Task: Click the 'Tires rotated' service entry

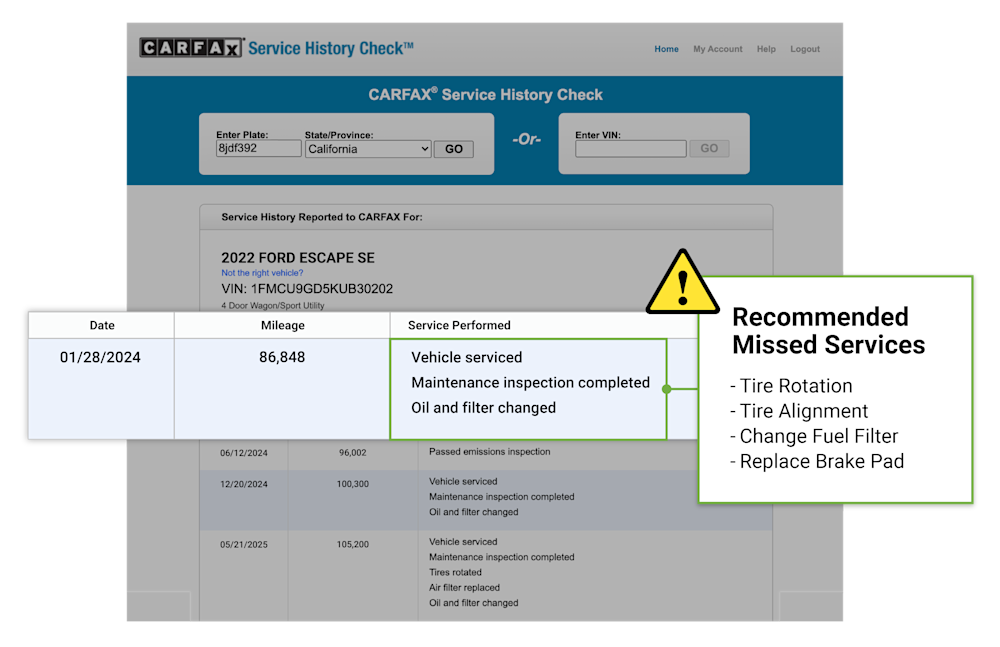Action: tap(455, 572)
